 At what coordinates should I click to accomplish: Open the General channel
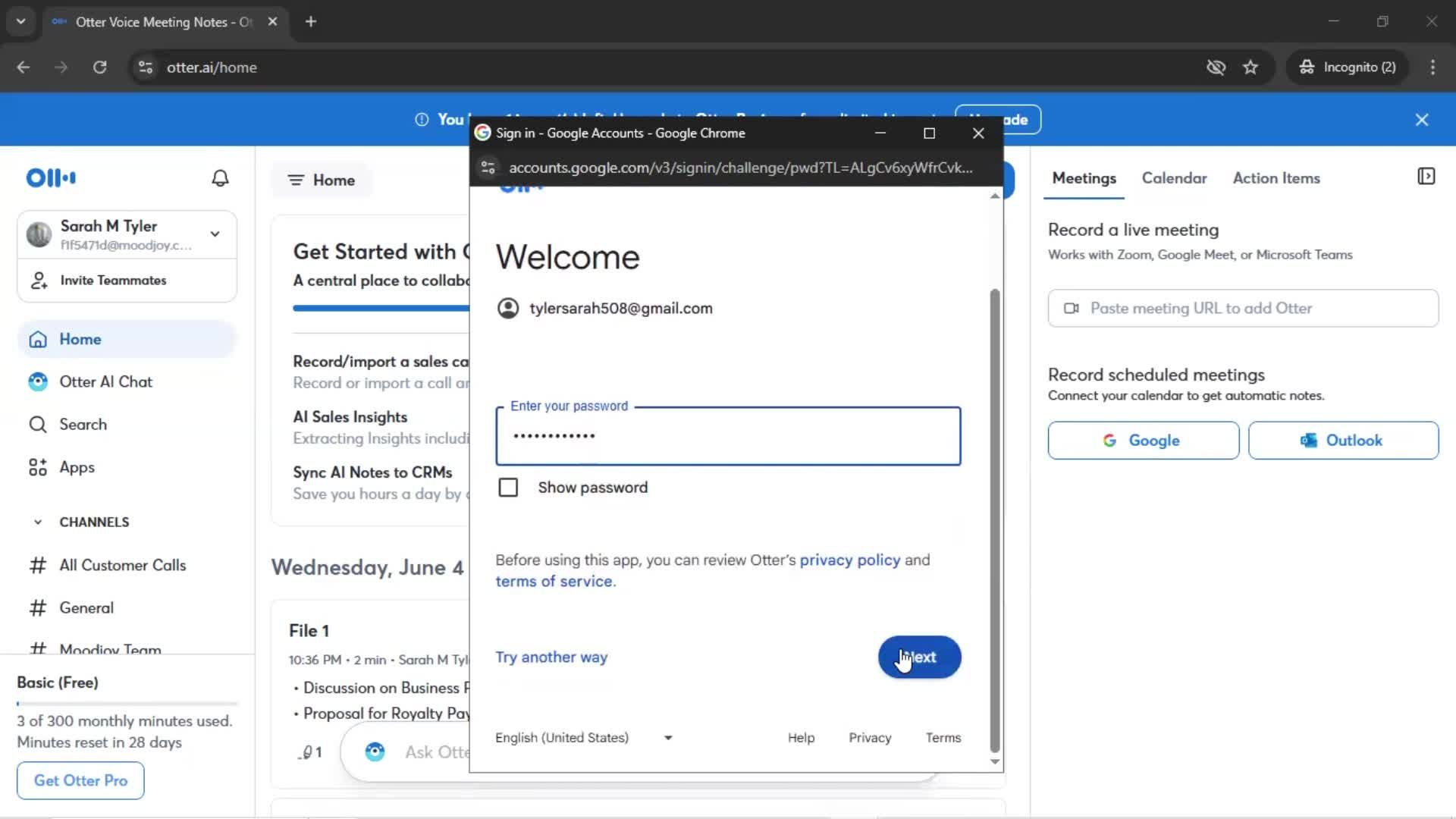pyautogui.click(x=86, y=608)
